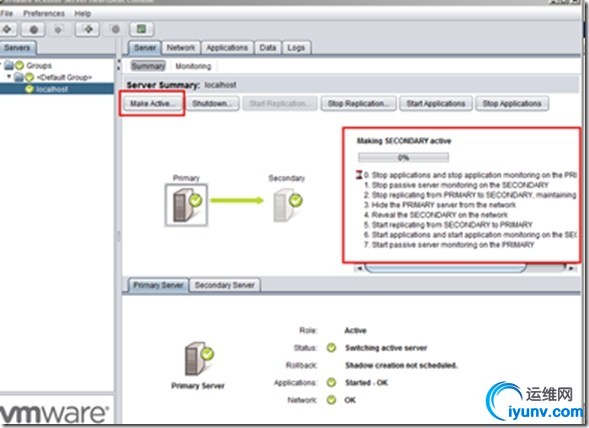Switch to the Logs tab
589x428 pixels.
pos(296,48)
